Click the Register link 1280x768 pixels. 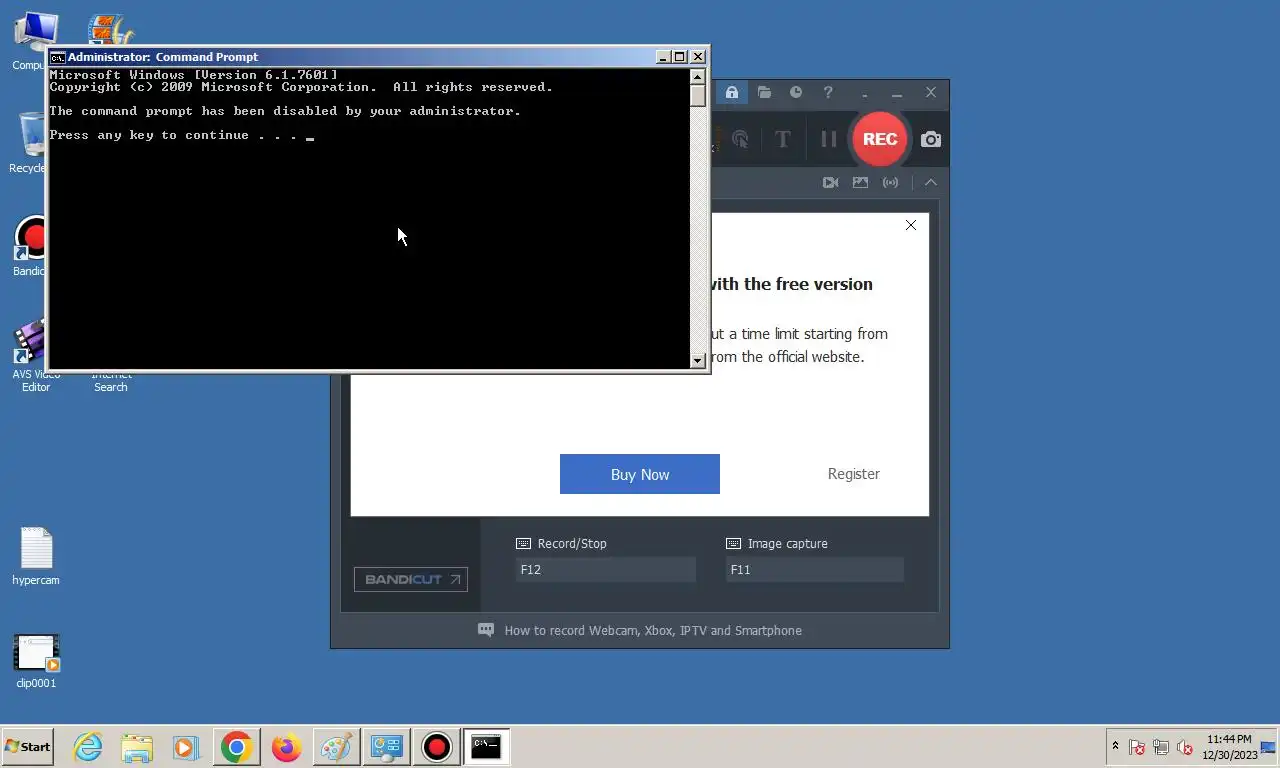click(x=853, y=474)
